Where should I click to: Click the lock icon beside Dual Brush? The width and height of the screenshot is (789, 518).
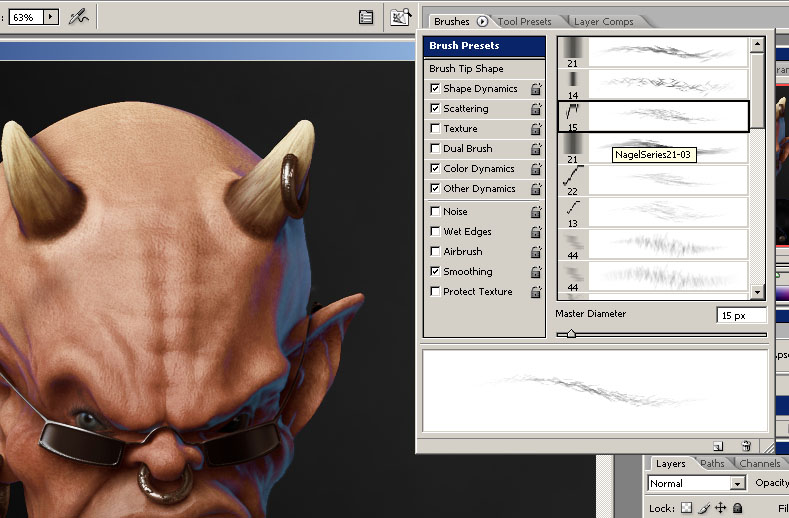tap(536, 150)
